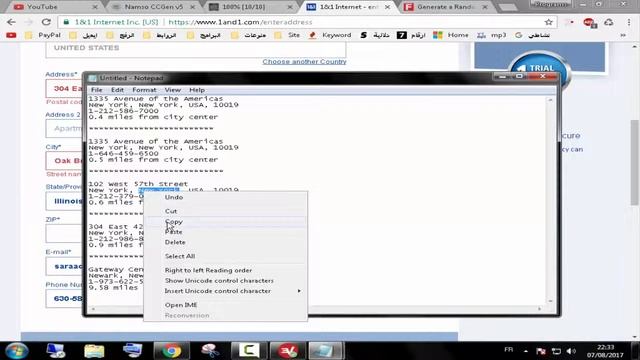Choose Open IME in the context menu
This screenshot has height=360, width=640.
click(225, 305)
